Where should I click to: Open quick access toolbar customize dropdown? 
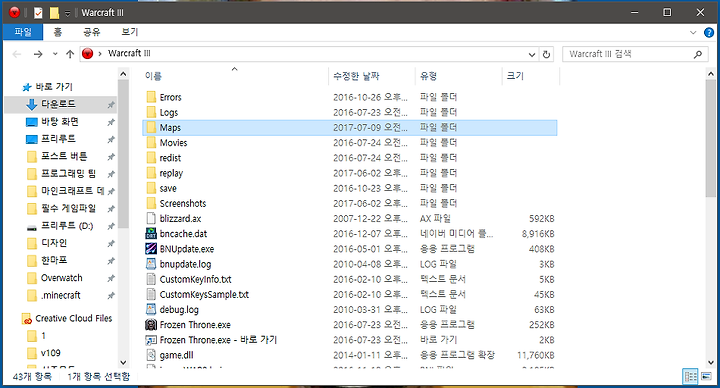pos(68,13)
